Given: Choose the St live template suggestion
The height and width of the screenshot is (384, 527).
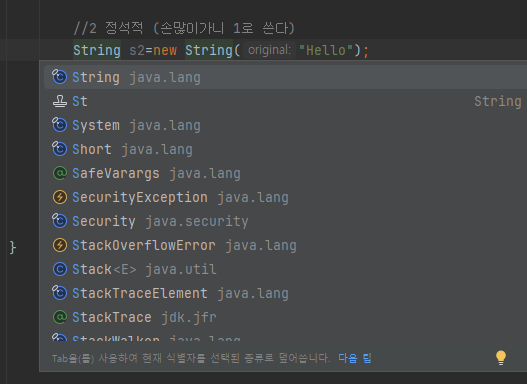Looking at the screenshot, I should click(x=285, y=101).
